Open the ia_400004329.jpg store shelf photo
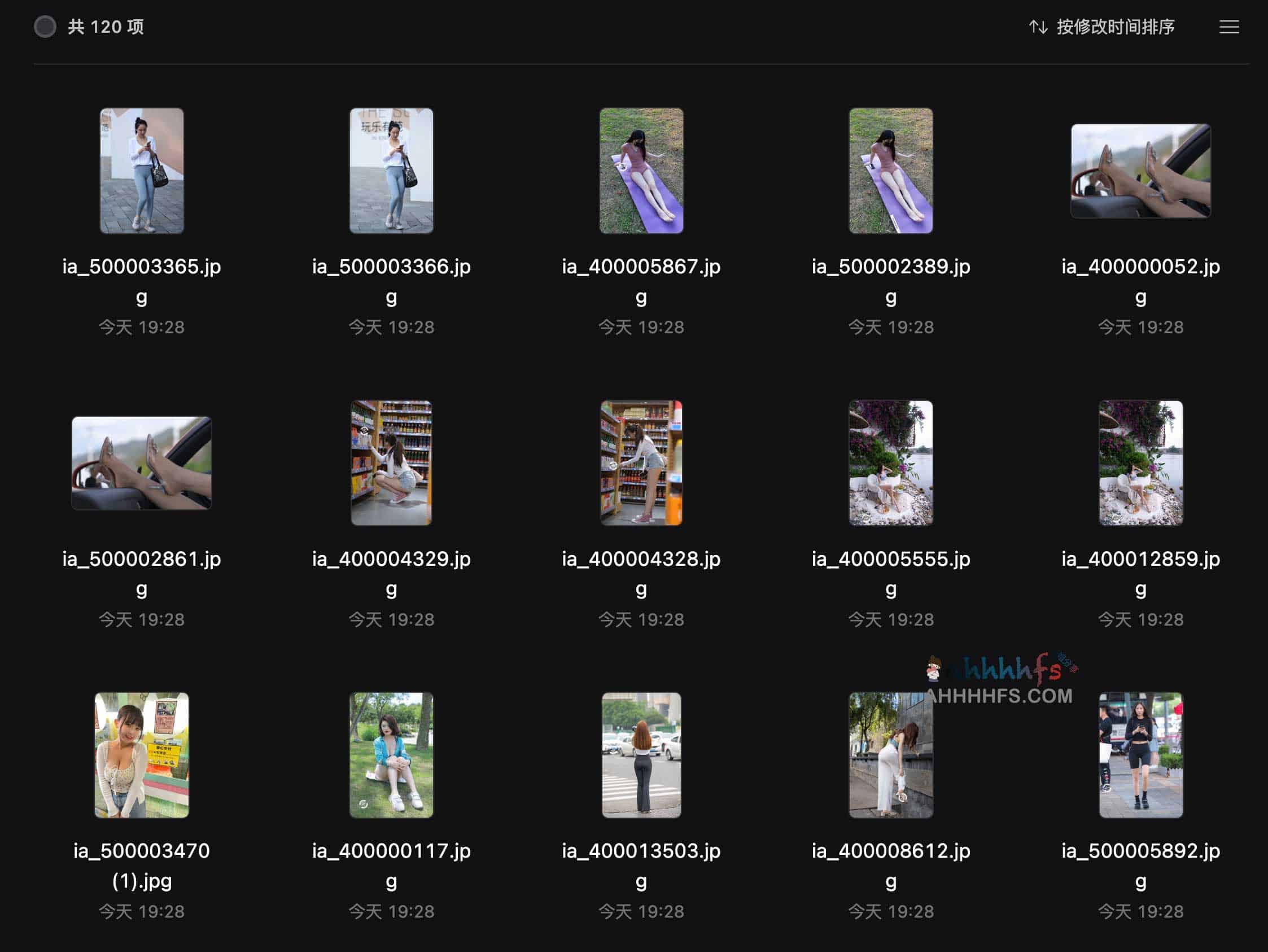Screen dimensions: 1268x952 [x=391, y=463]
